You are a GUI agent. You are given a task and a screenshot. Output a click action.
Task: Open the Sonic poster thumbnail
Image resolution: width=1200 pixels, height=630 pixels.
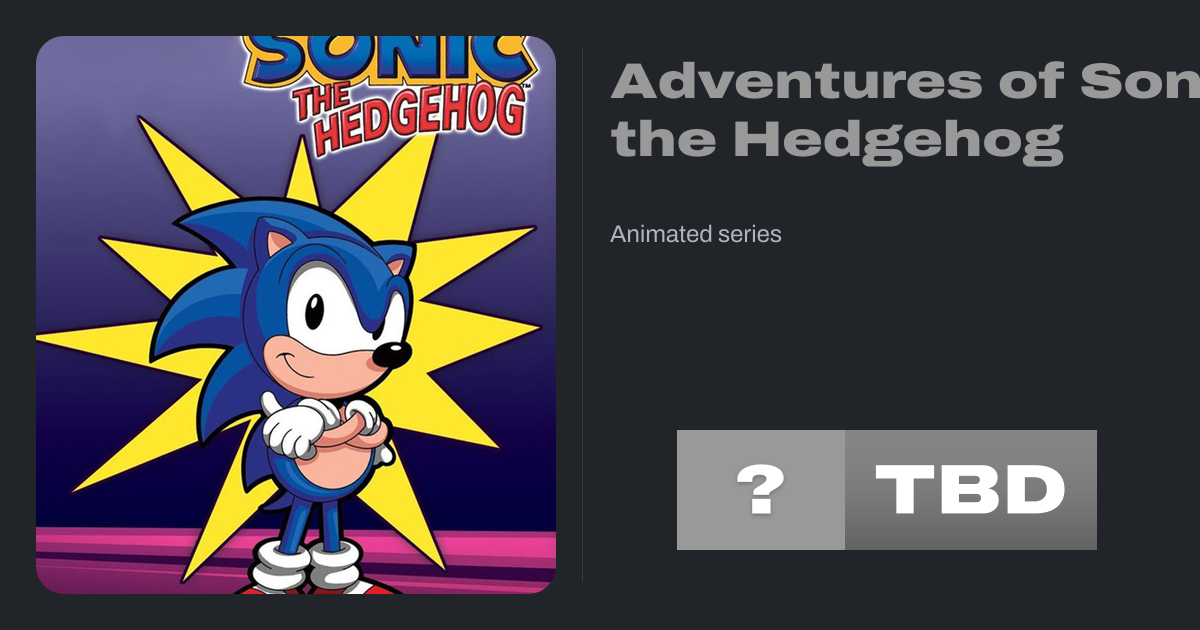coord(296,315)
